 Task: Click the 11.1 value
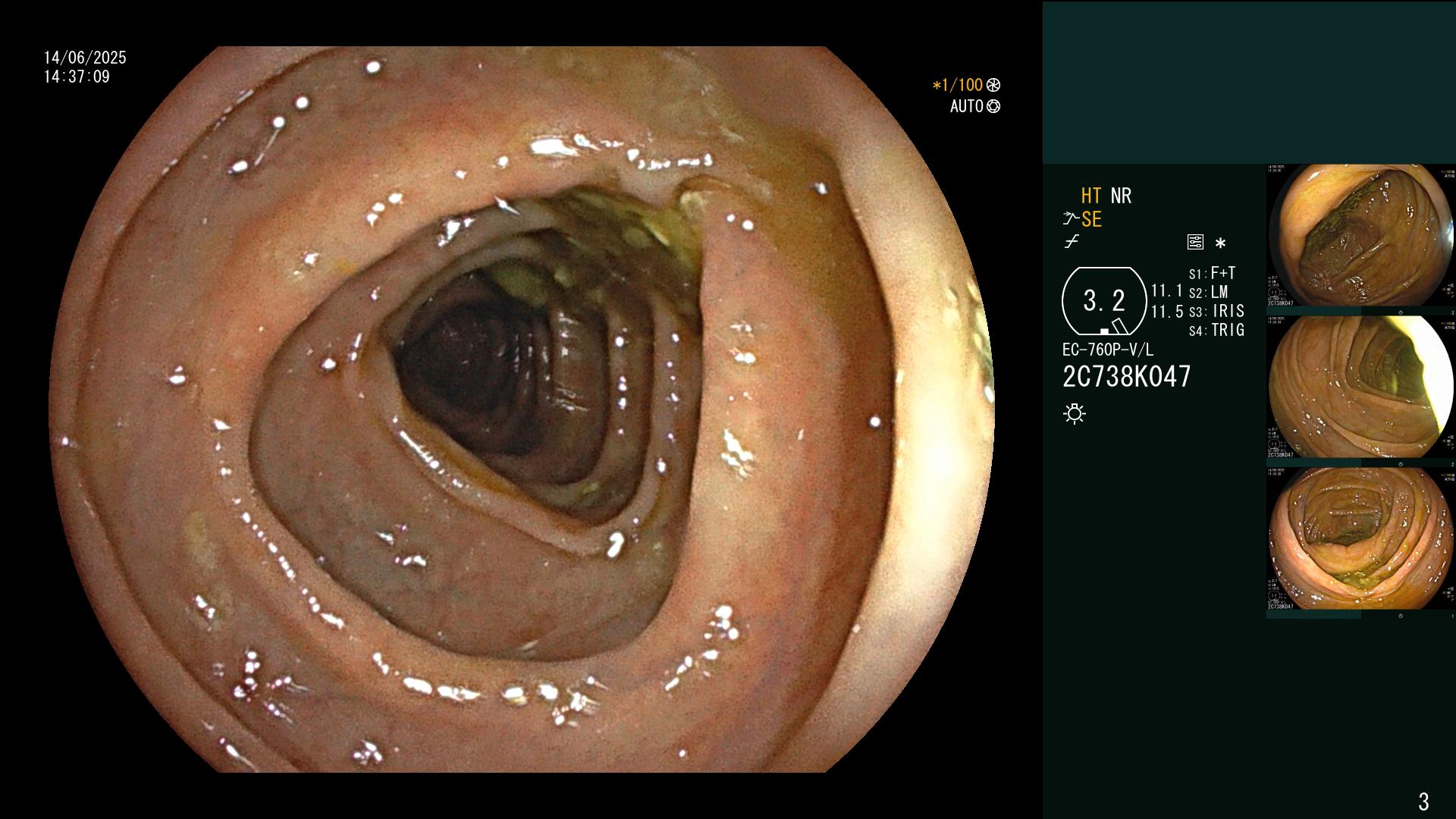1167,291
